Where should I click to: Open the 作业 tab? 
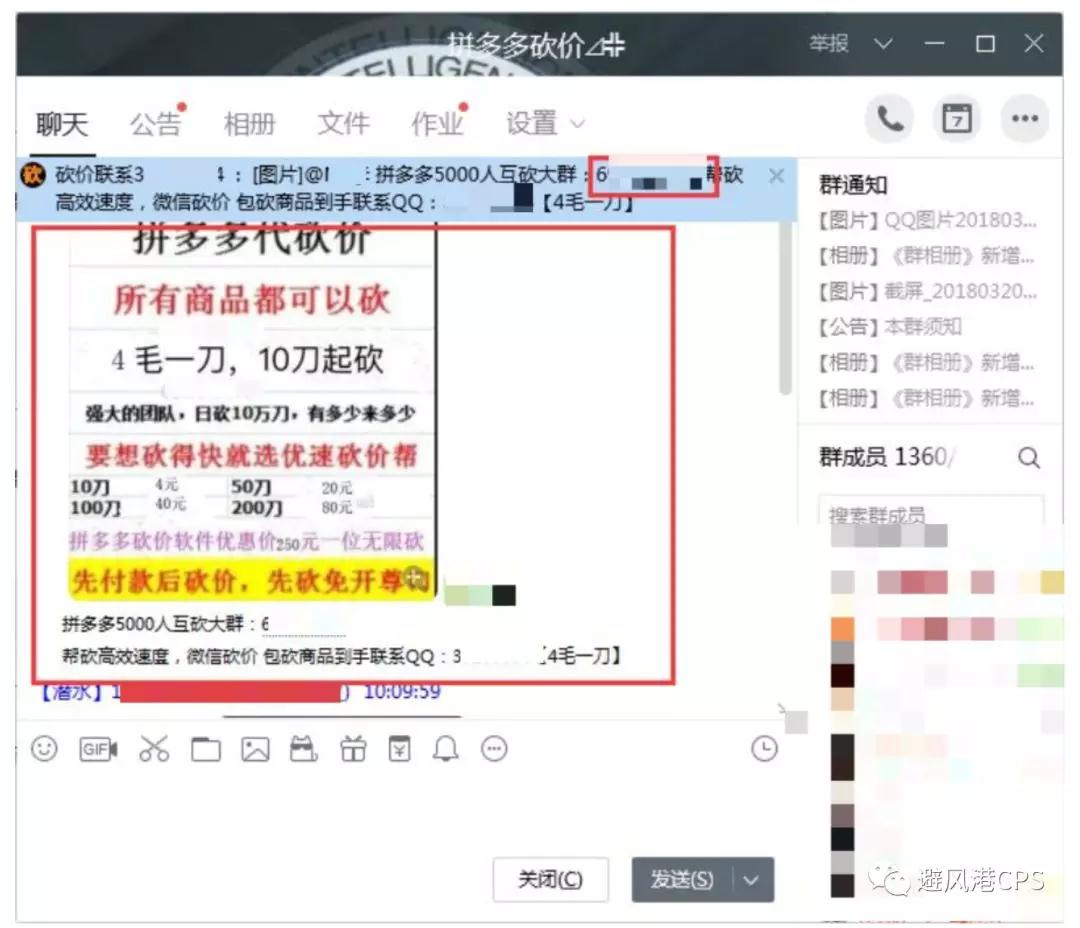437,124
